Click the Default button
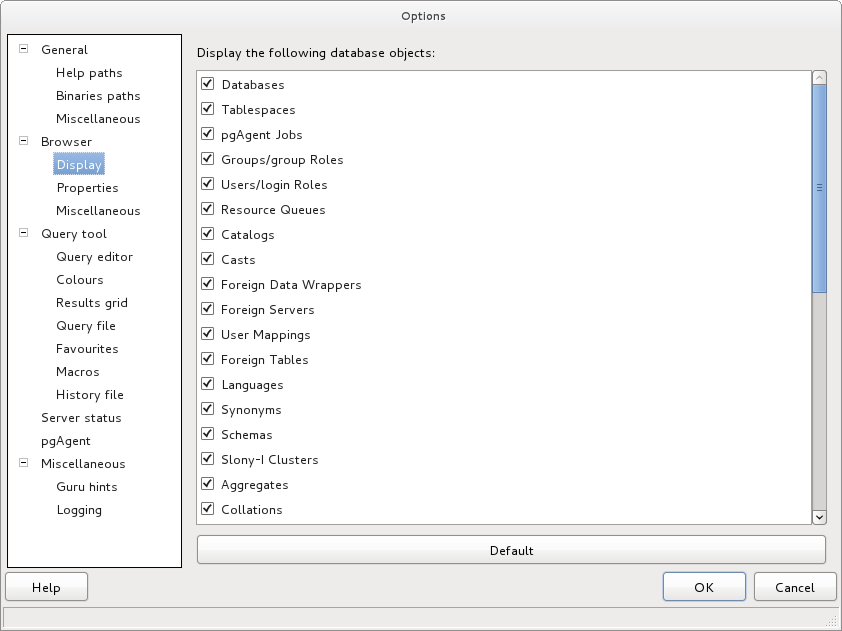 pyautogui.click(x=511, y=550)
